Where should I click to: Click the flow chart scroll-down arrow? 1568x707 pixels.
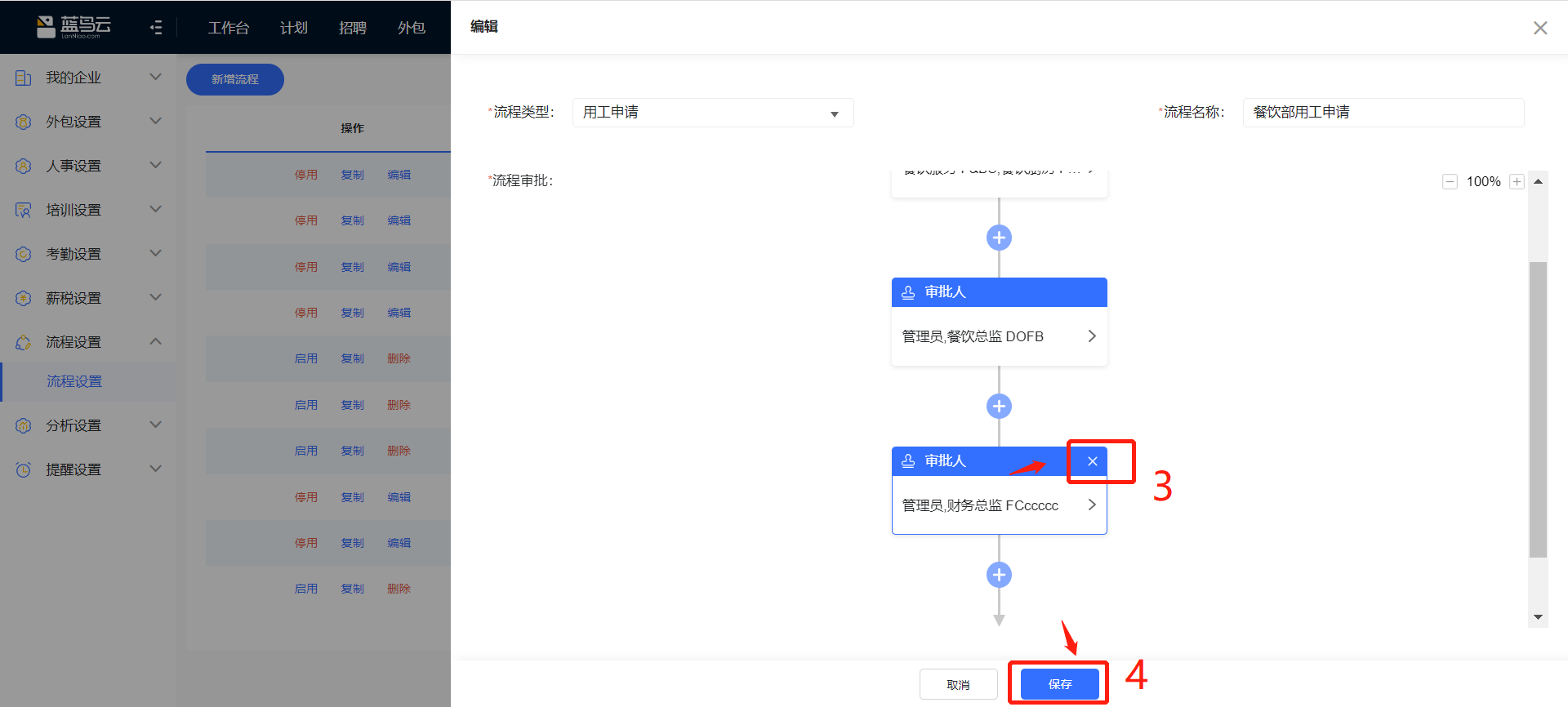click(1538, 617)
